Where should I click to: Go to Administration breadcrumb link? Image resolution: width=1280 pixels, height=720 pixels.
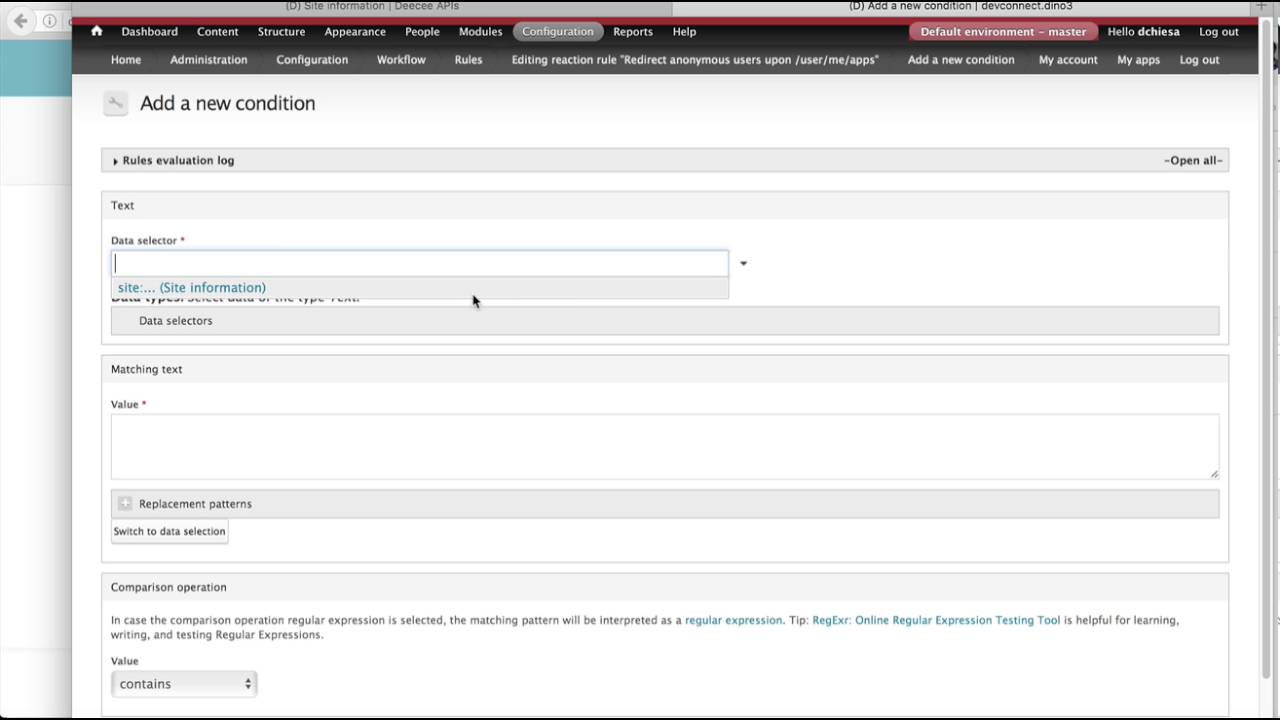tap(209, 59)
